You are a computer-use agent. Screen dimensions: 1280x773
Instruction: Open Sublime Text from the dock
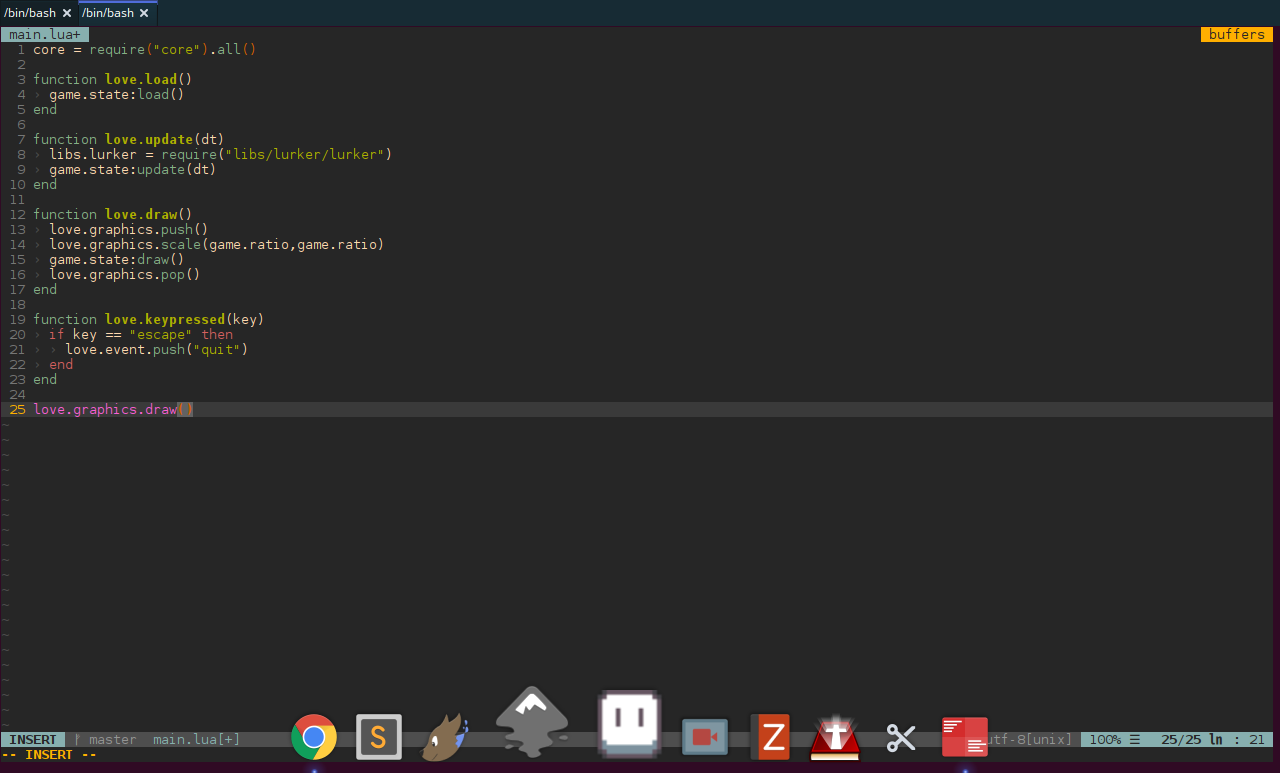tap(379, 738)
